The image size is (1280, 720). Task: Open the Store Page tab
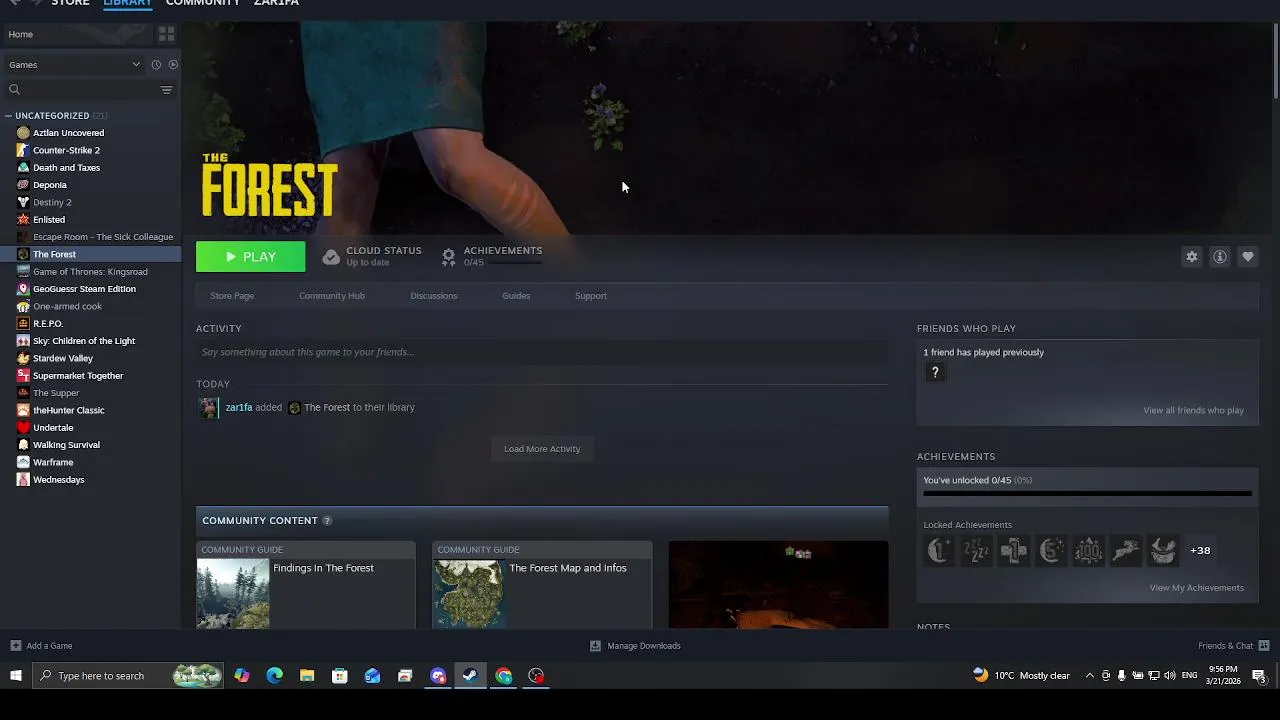232,296
